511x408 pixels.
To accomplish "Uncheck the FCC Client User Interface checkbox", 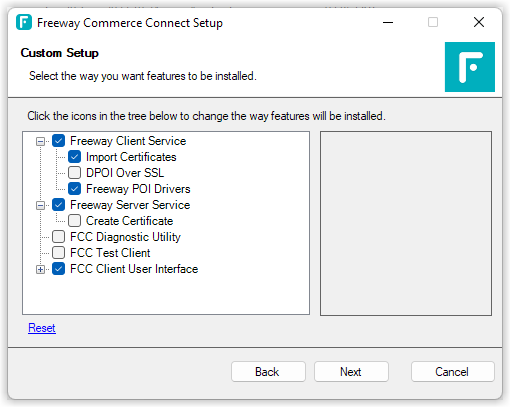I will coord(59,269).
